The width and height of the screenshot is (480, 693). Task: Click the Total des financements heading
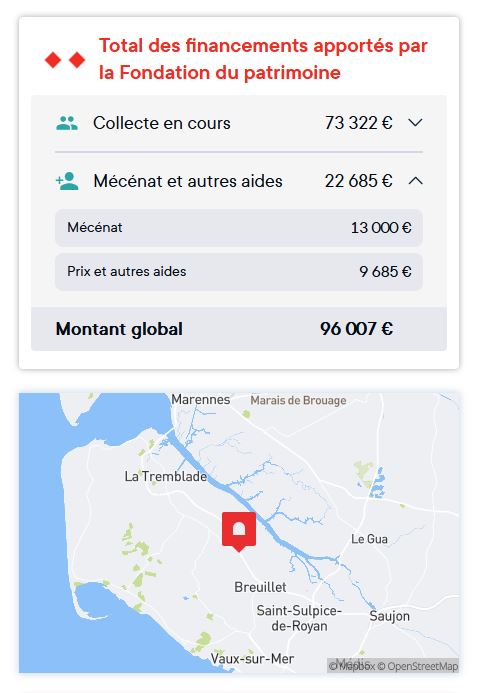[263, 59]
